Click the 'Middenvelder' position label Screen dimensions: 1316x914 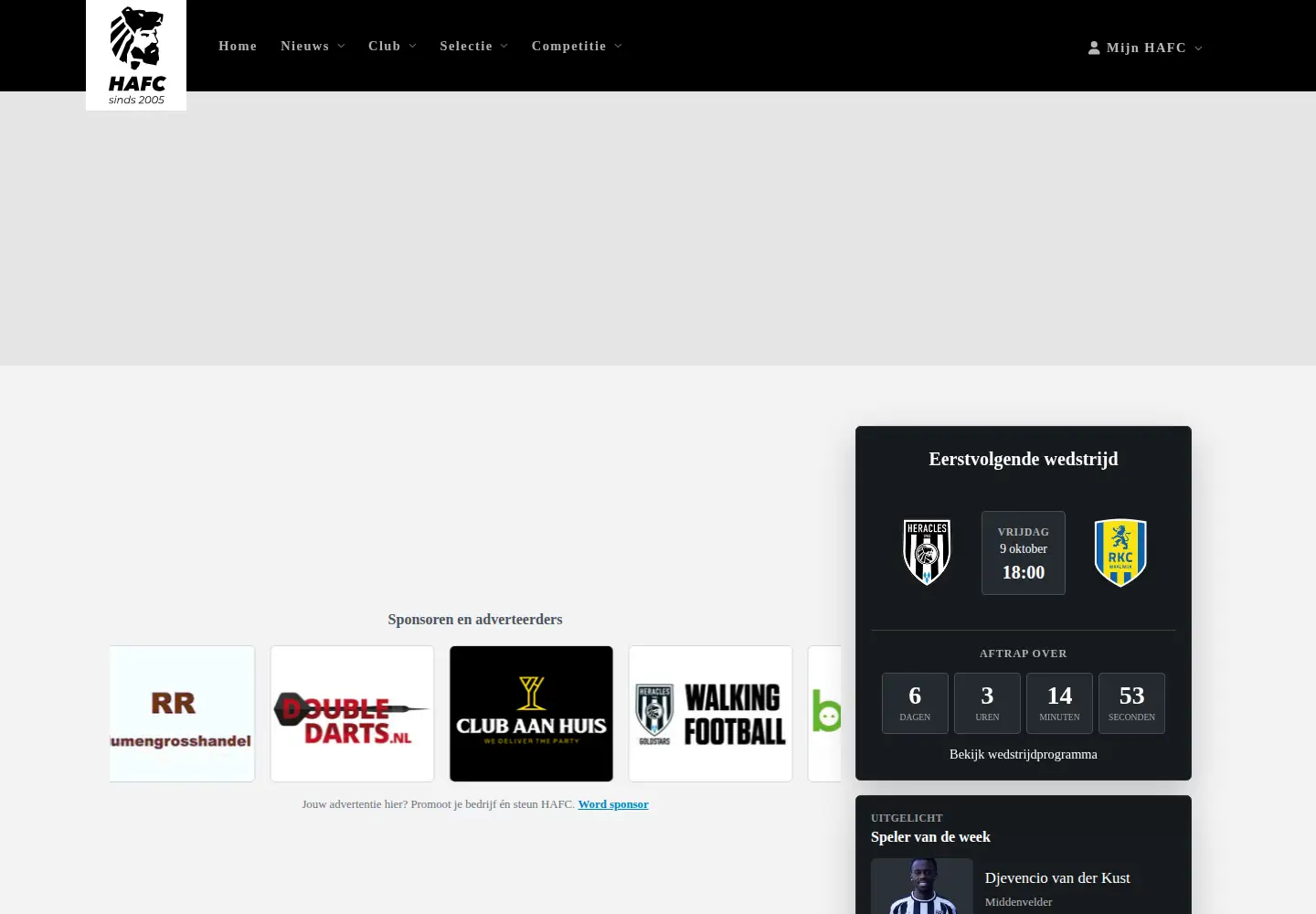point(1018,902)
